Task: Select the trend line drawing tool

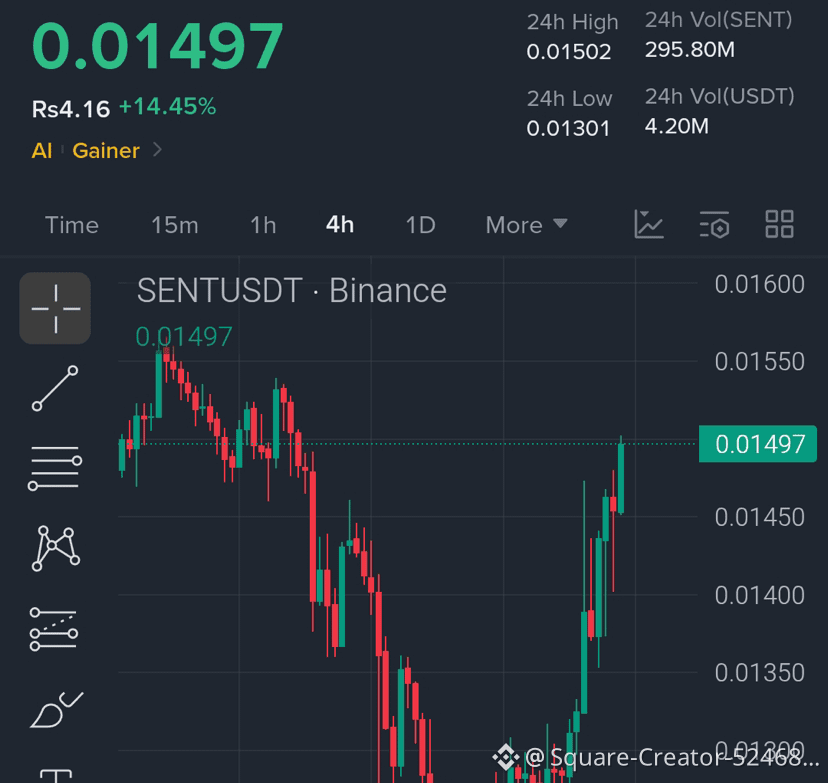Action: click(x=55, y=388)
